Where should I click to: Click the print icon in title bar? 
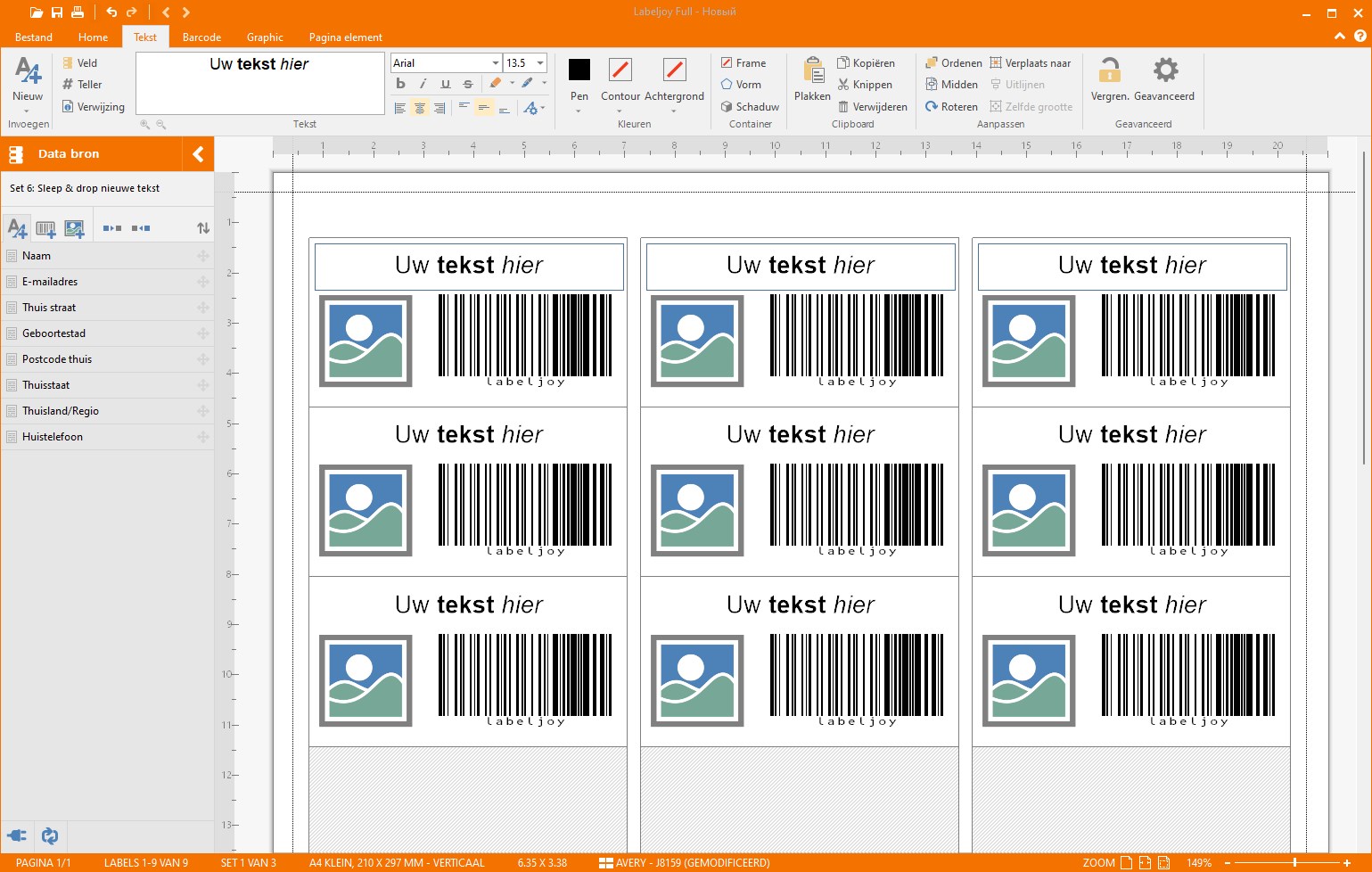tap(78, 12)
